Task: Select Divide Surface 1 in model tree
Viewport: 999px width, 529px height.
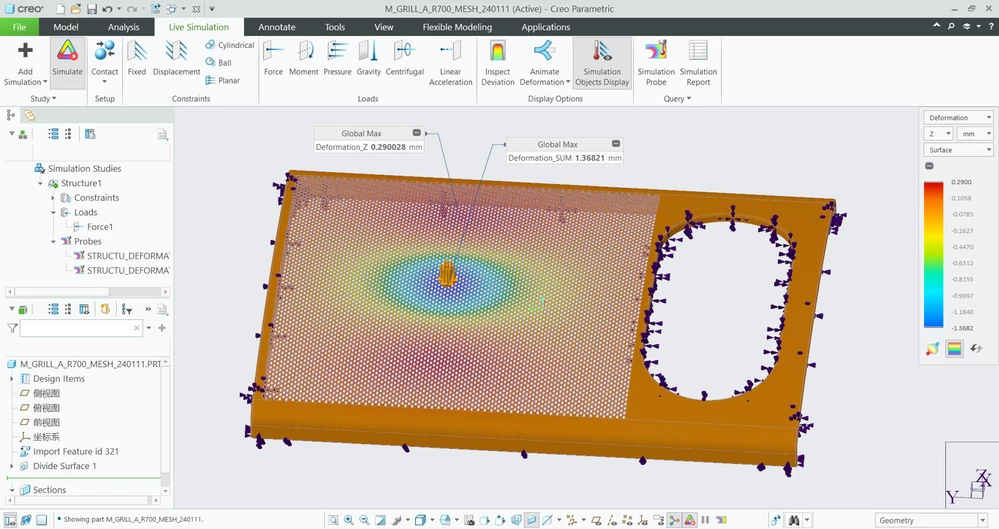Action: (x=58, y=466)
